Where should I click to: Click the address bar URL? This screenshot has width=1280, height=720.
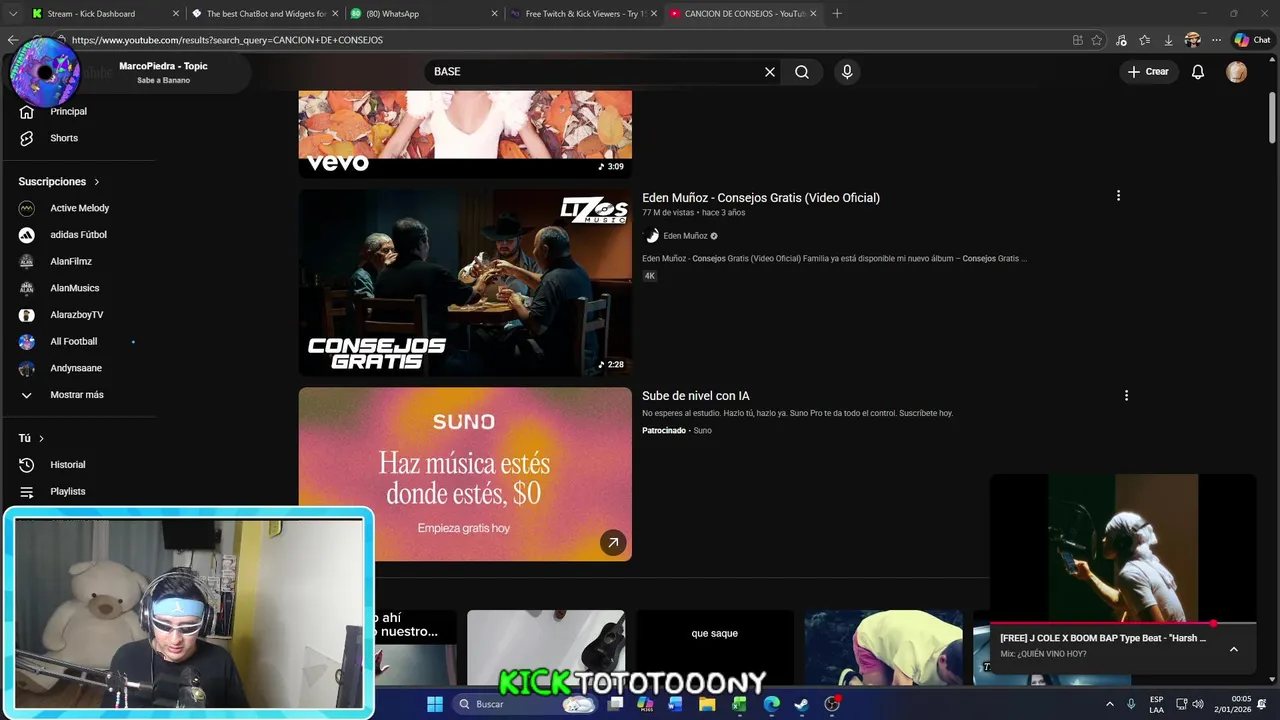[560, 40]
